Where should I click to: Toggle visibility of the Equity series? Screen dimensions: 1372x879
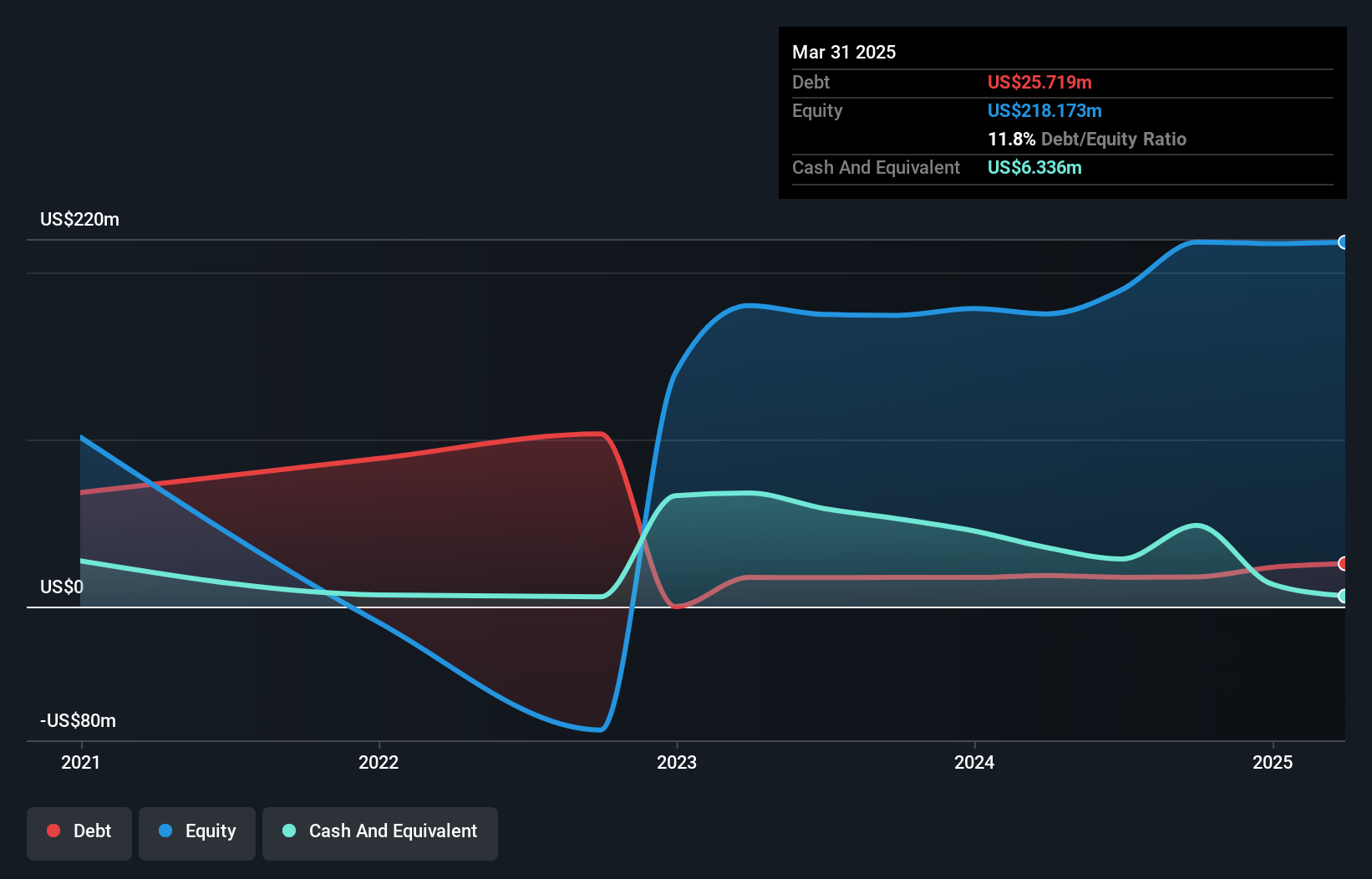pyautogui.click(x=196, y=831)
